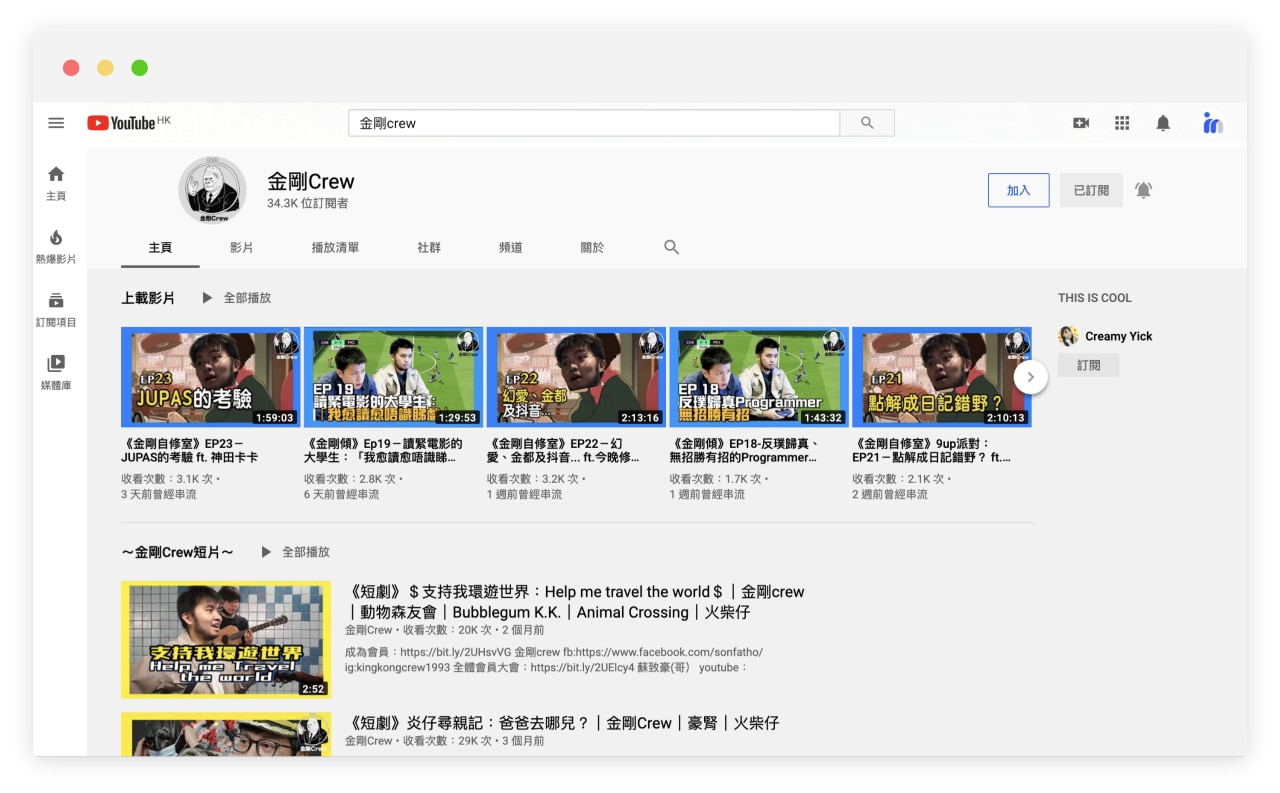Screen dimensions: 1280x793
Task: Switch to the 影片 tab
Action: pyautogui.click(x=241, y=248)
